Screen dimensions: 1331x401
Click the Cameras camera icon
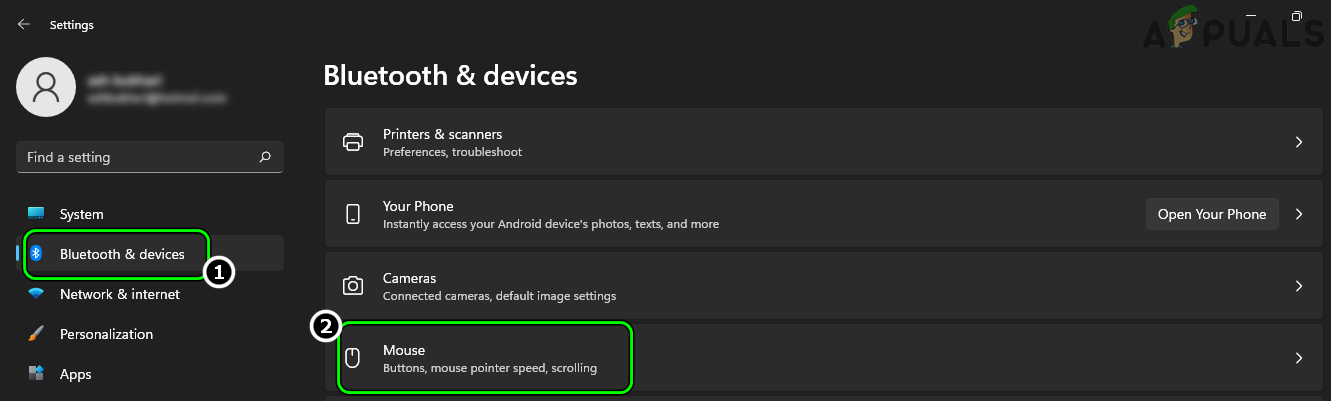(353, 286)
